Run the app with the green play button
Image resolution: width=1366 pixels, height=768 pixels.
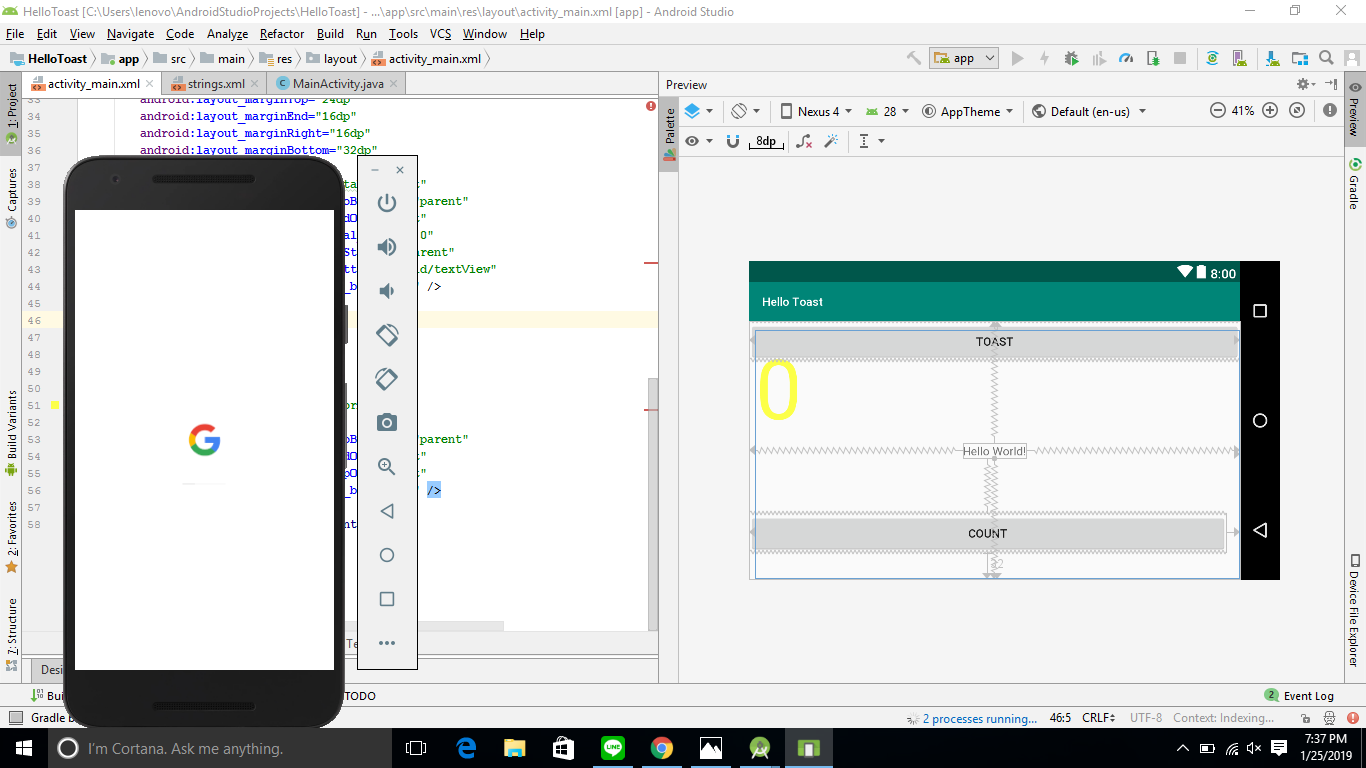1017,58
